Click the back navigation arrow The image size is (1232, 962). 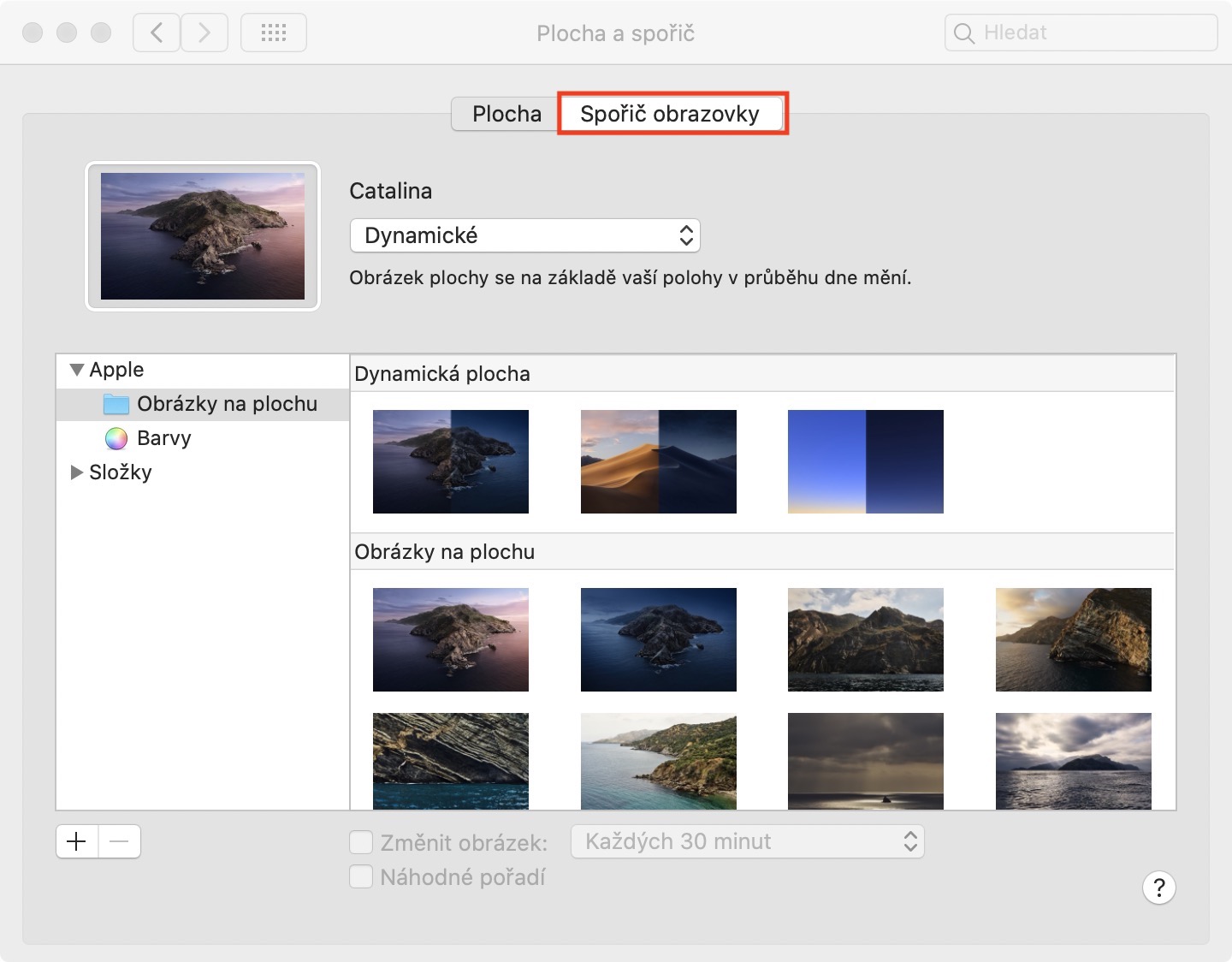157,33
